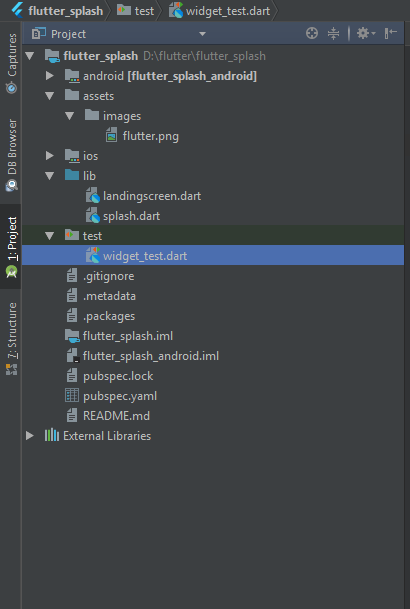The image size is (410, 609).
Task: Click the images folder icon
Action: [92, 115]
